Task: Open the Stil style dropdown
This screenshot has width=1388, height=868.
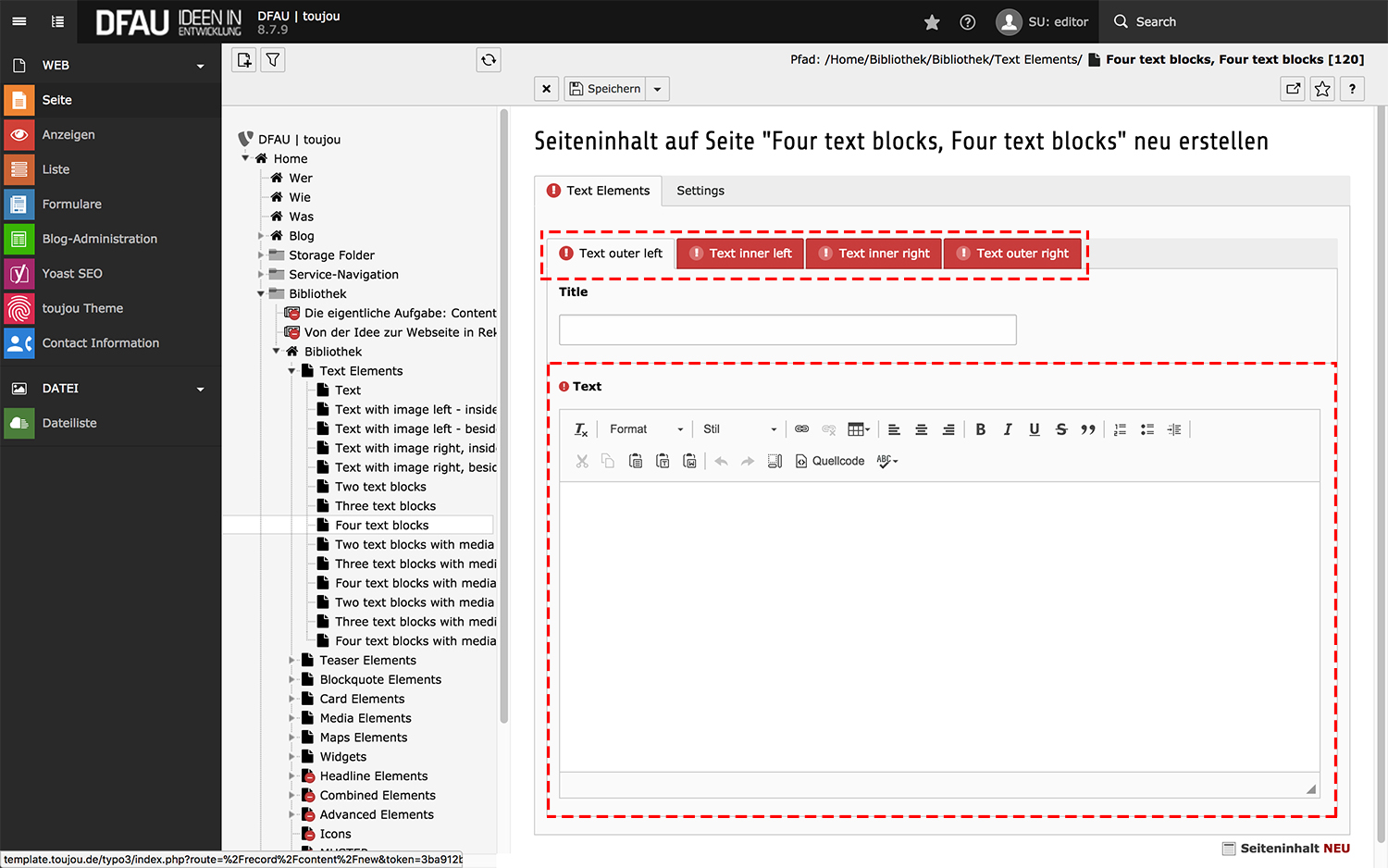Action: point(739,429)
